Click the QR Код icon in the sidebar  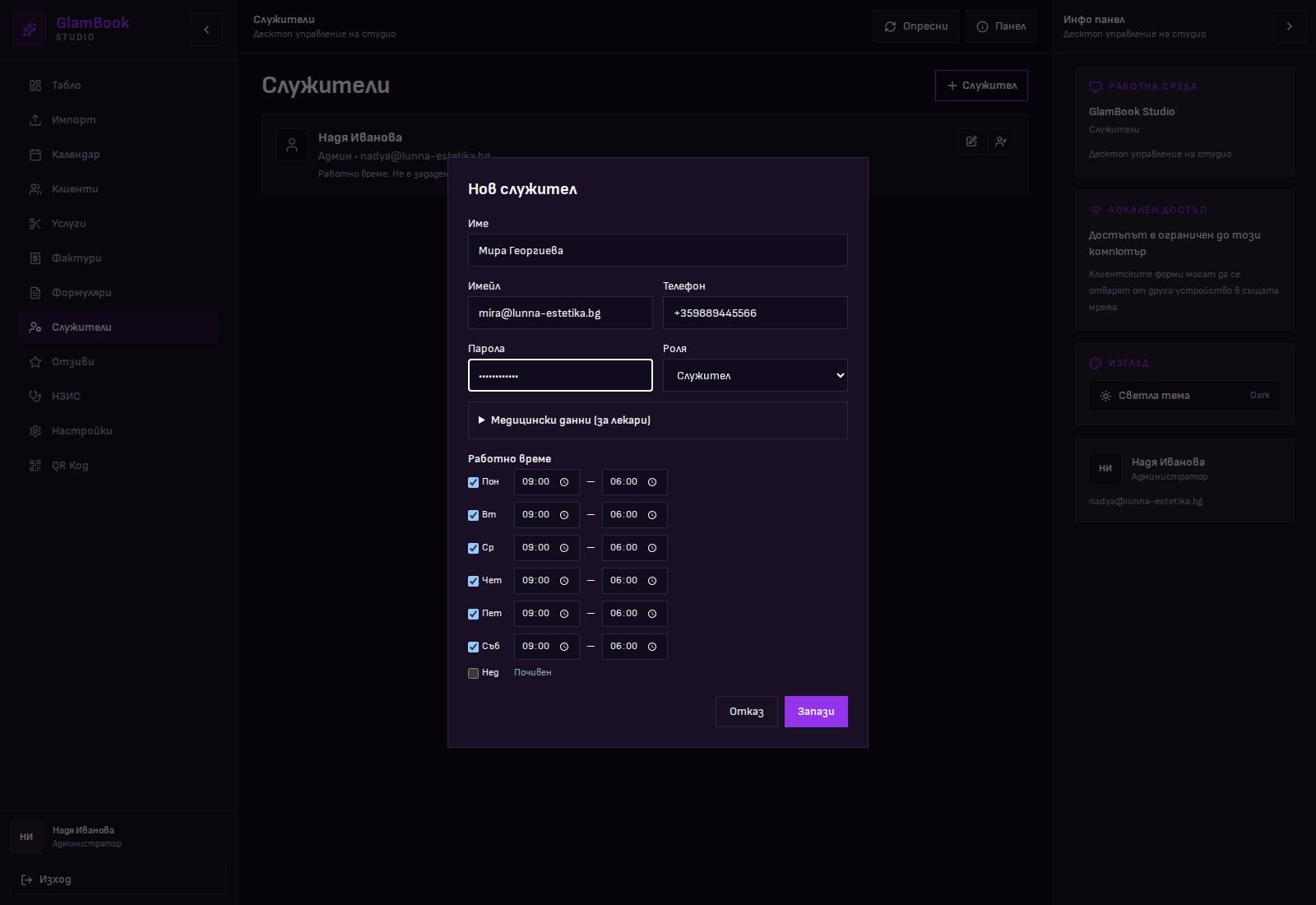pos(35,466)
